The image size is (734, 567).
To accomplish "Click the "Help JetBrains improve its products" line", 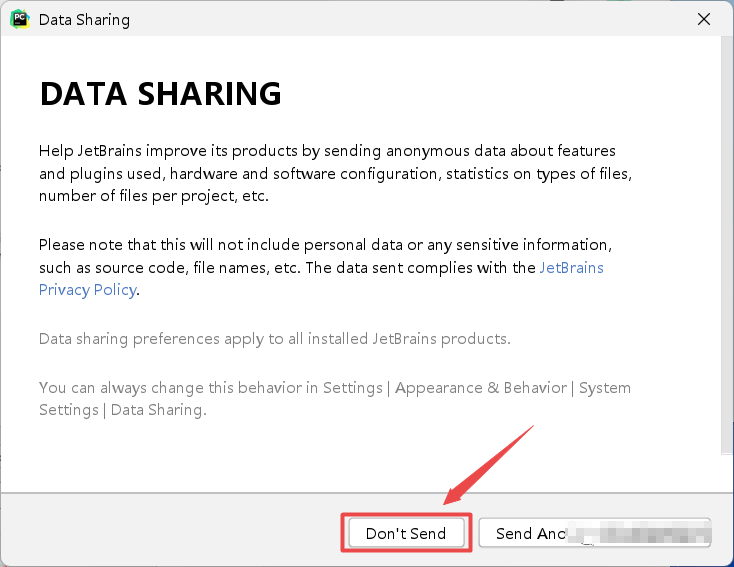I will click(x=180, y=151).
